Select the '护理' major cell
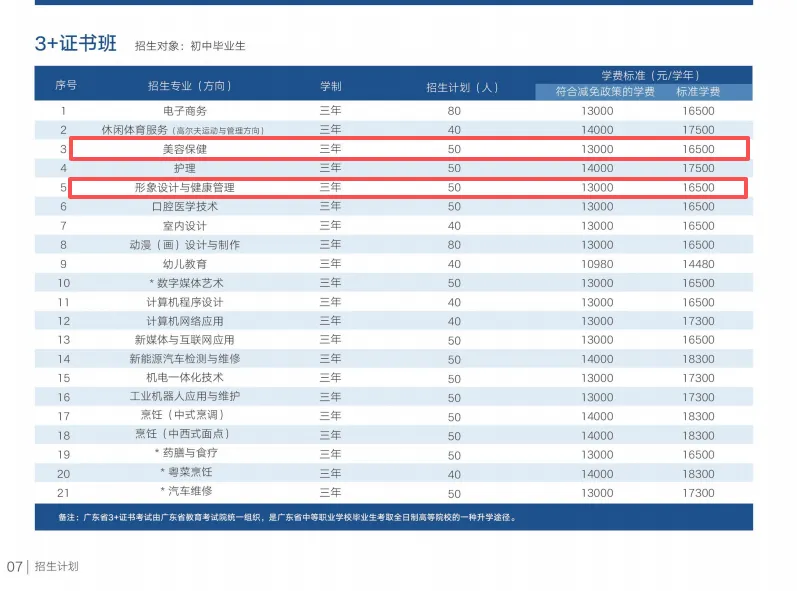797x591 pixels. [185, 168]
